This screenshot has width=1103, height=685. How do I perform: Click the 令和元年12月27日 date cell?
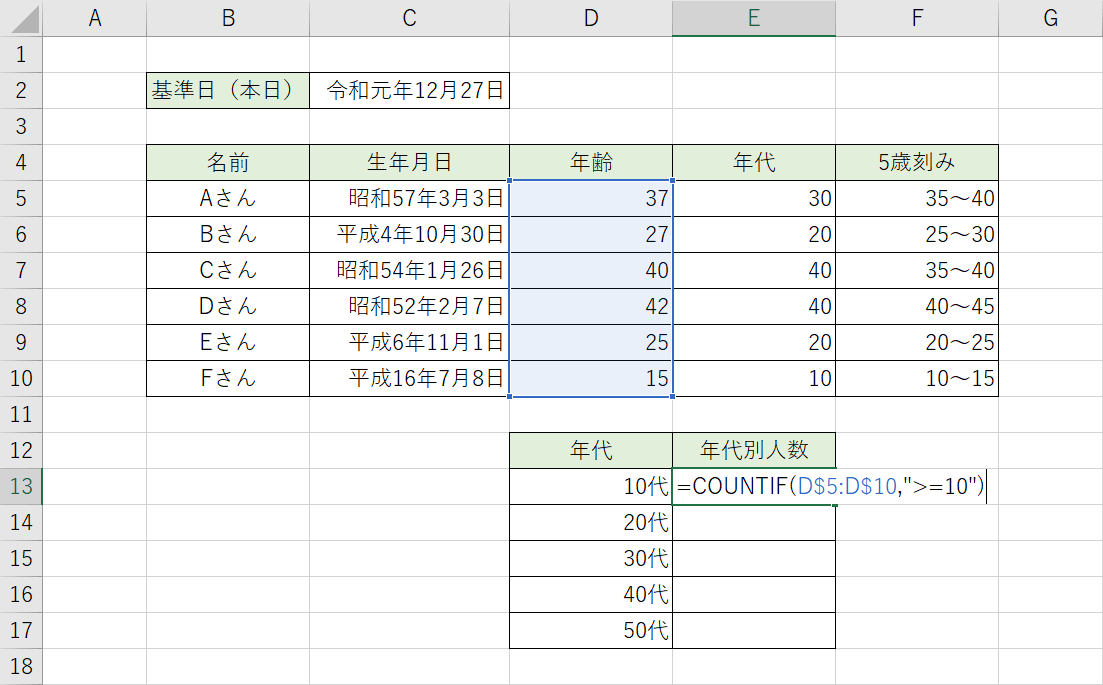pyautogui.click(x=409, y=90)
